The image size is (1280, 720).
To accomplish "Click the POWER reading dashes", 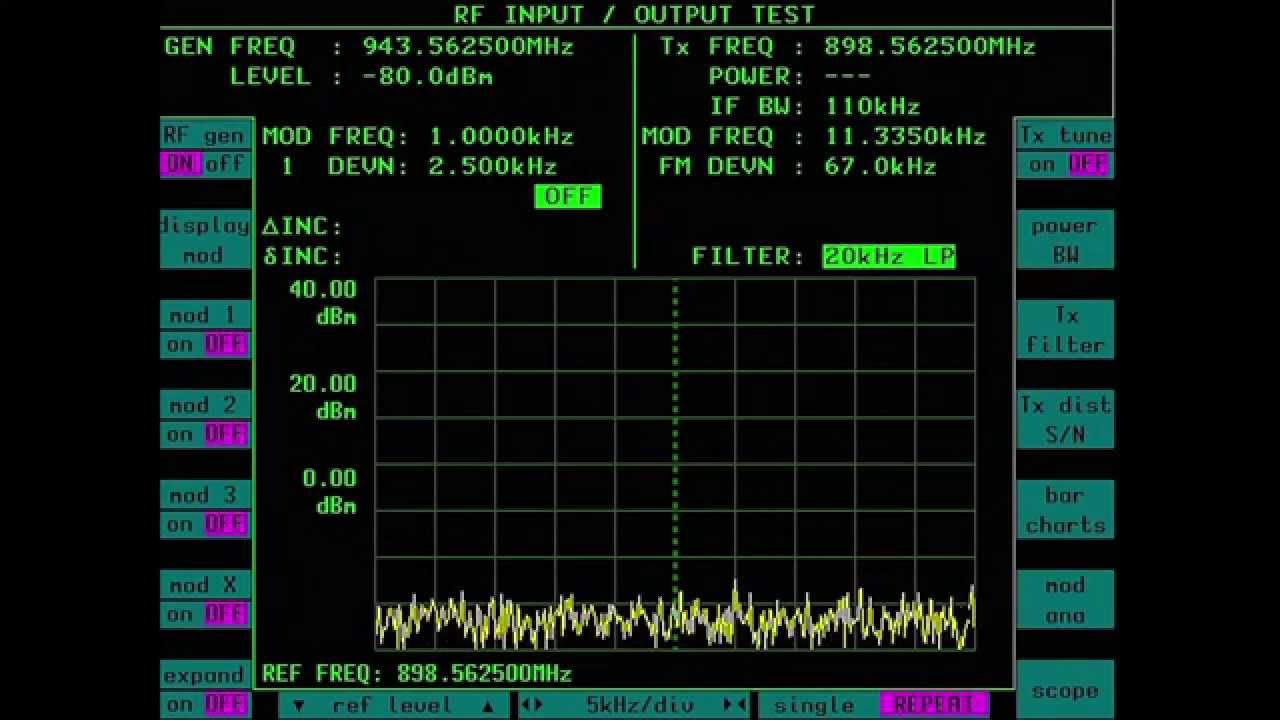I will coord(848,77).
